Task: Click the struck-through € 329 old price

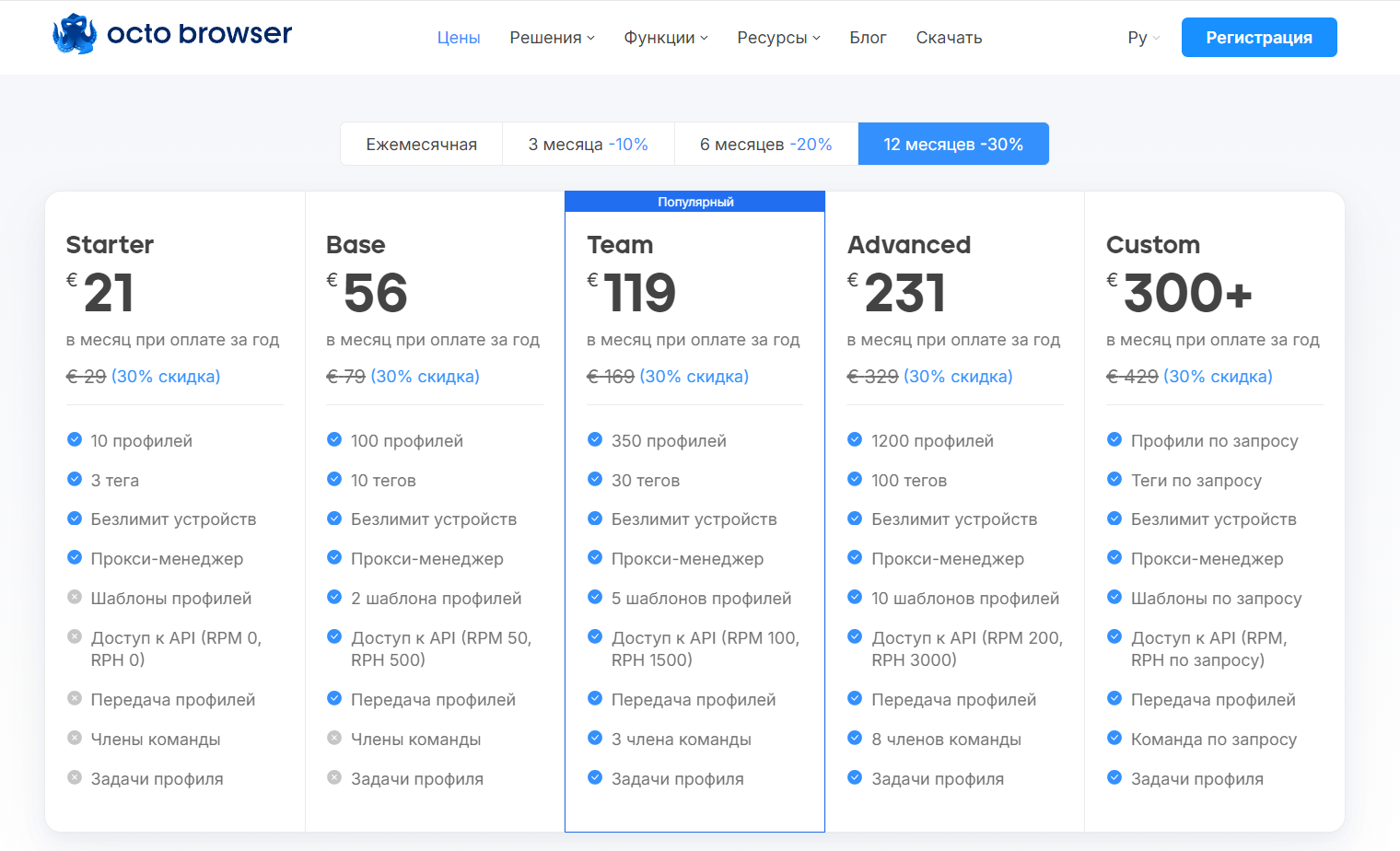Action: [872, 377]
